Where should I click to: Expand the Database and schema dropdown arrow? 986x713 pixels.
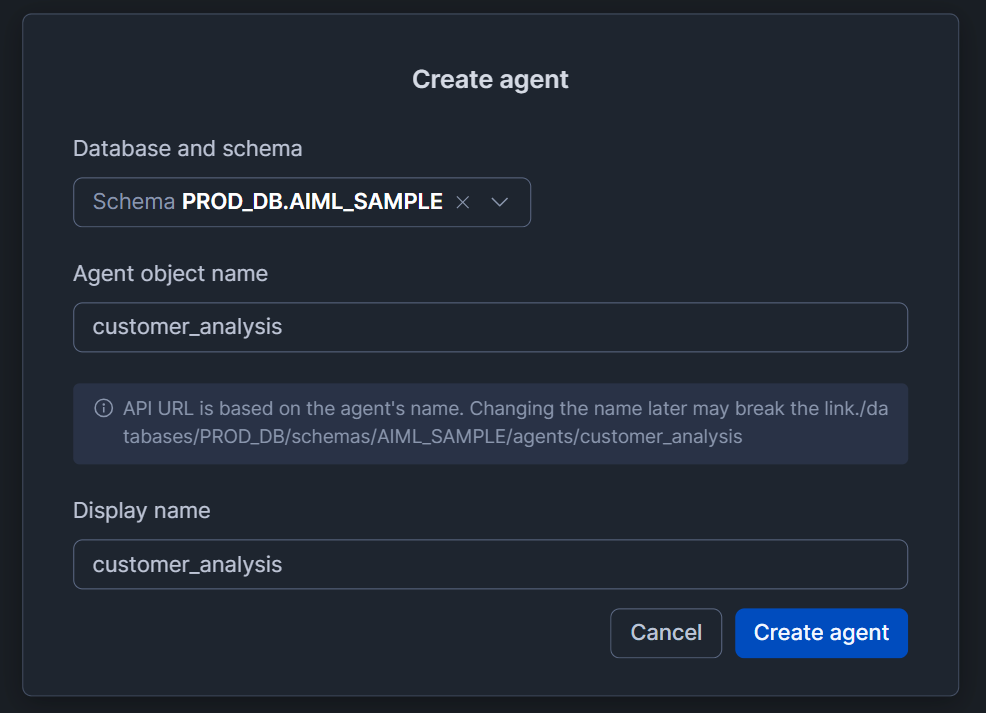(x=500, y=202)
